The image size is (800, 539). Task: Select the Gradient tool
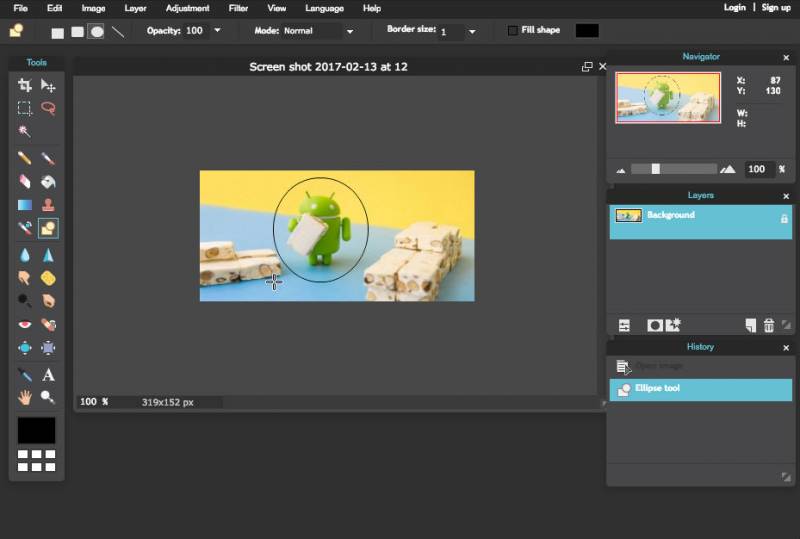click(24, 205)
